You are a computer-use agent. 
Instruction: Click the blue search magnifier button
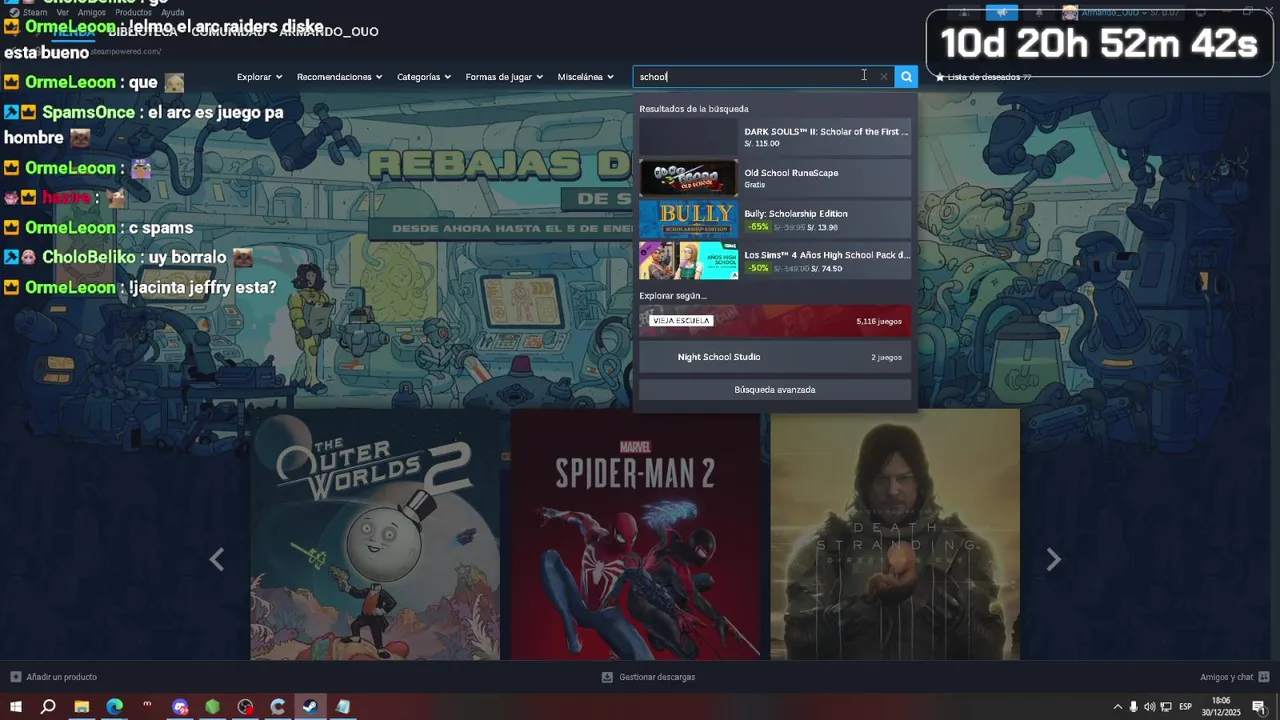[x=906, y=77]
